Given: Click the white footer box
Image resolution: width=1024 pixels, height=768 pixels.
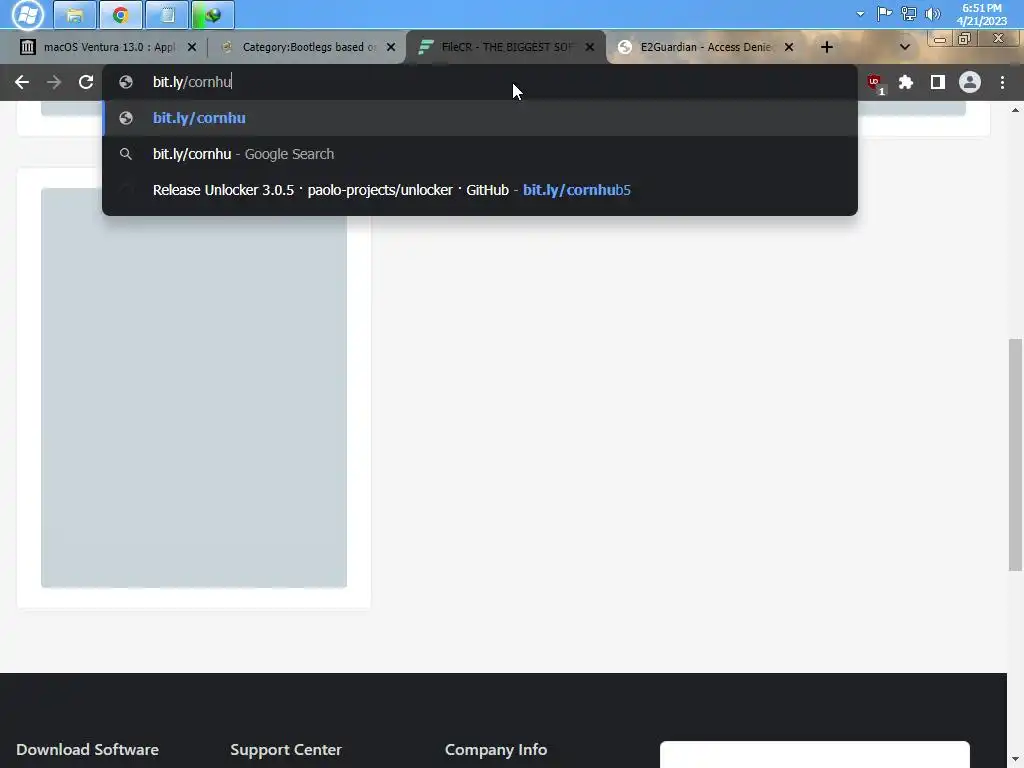Looking at the screenshot, I should click(x=814, y=754).
